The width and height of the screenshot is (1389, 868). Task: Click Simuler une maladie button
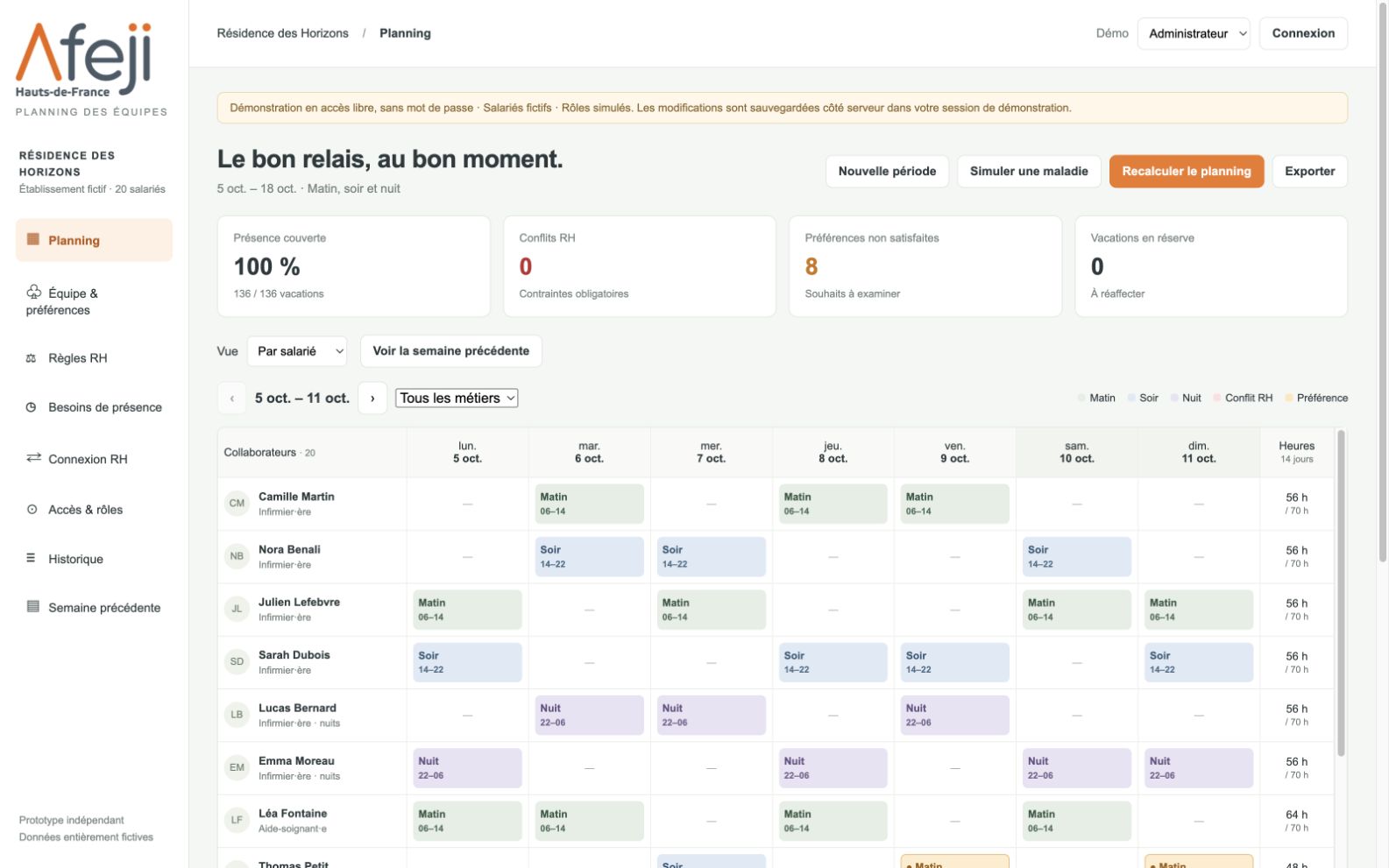click(1029, 172)
